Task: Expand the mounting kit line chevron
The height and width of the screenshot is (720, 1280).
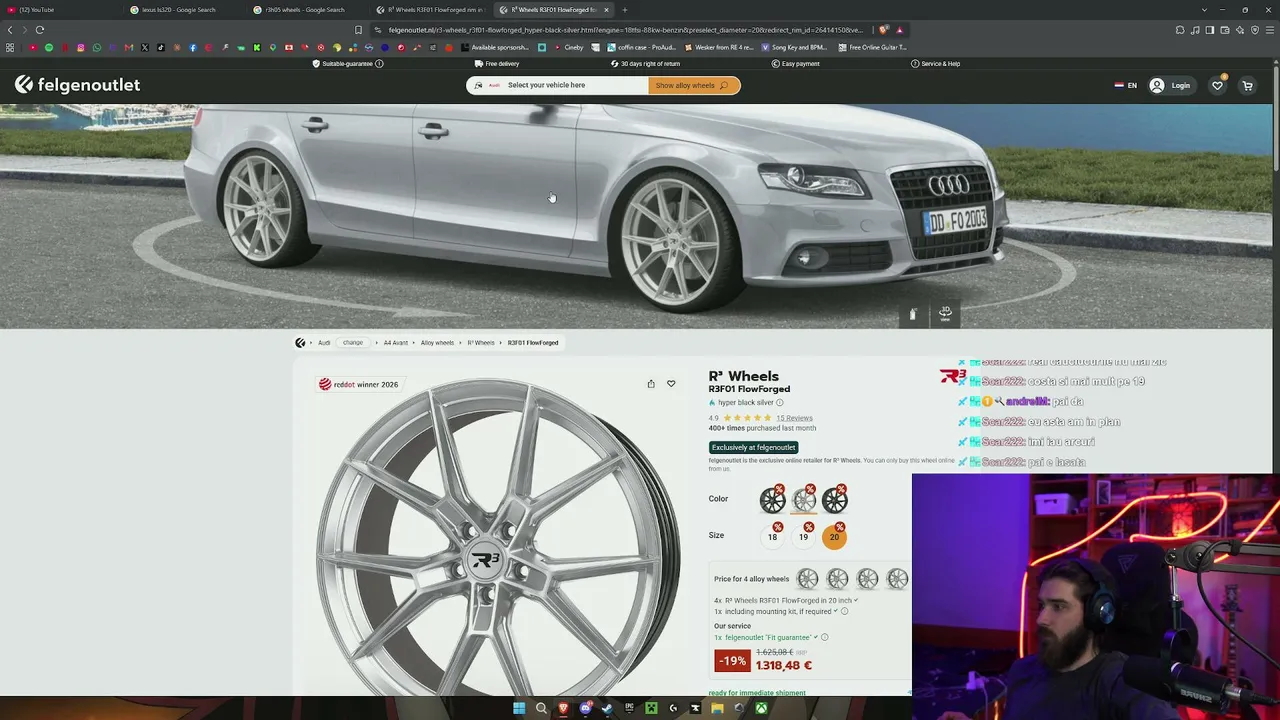Action: pos(835,611)
